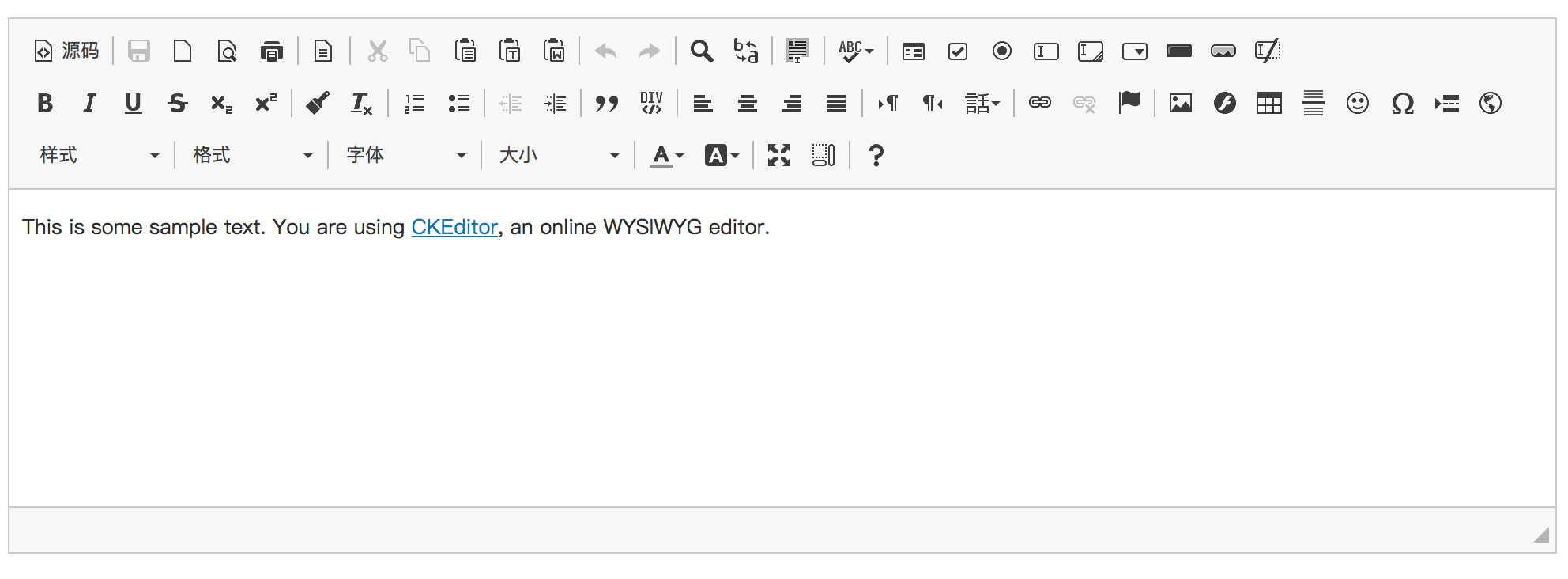Create a new page
Screen dimensions: 1568x579
183,51
